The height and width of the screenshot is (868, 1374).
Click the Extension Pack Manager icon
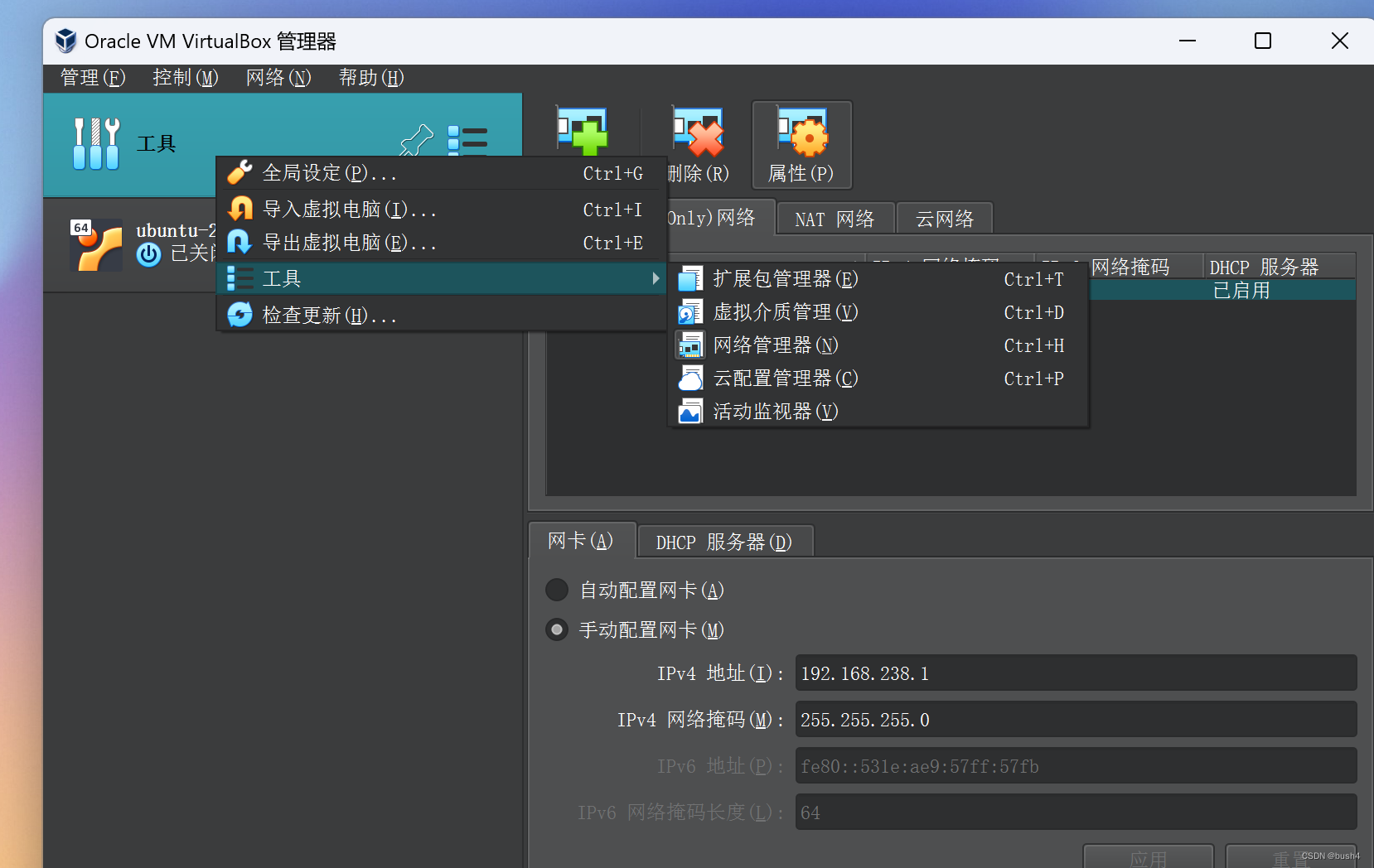690,279
